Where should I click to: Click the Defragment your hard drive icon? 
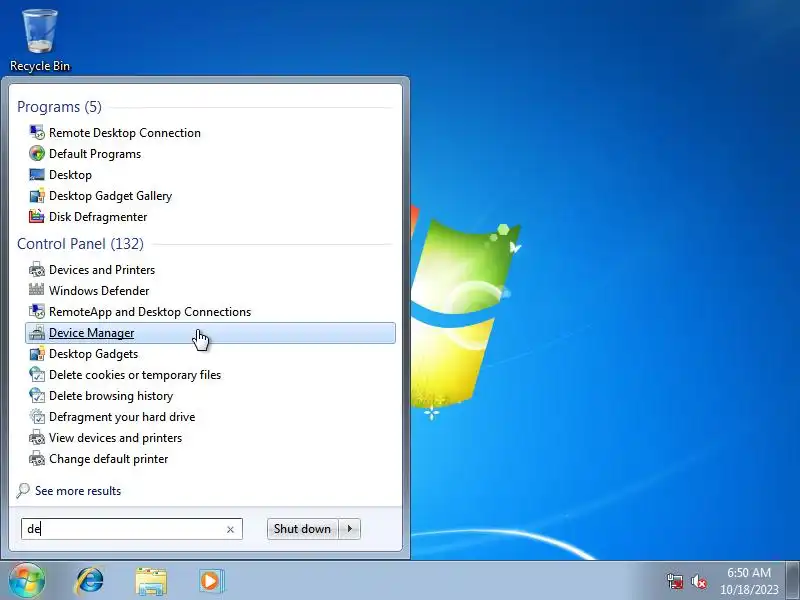37,416
